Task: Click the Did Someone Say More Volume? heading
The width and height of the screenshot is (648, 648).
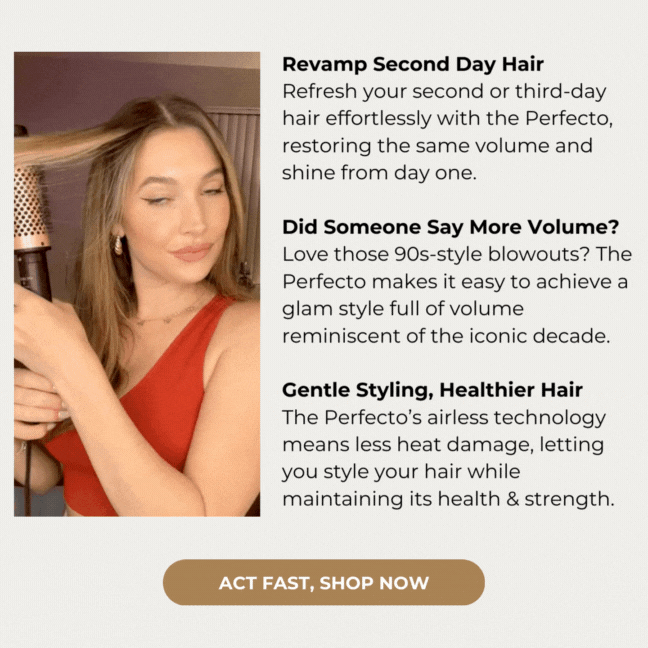Action: (450, 227)
